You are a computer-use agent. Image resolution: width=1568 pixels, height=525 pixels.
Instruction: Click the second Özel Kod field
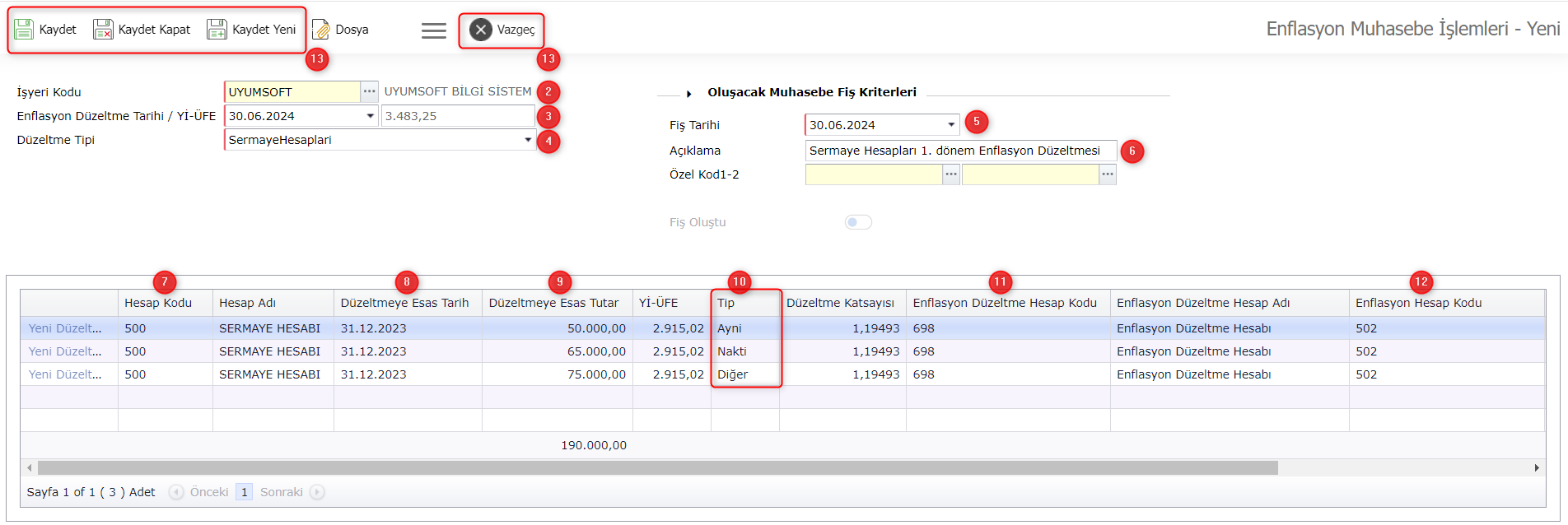(1030, 174)
